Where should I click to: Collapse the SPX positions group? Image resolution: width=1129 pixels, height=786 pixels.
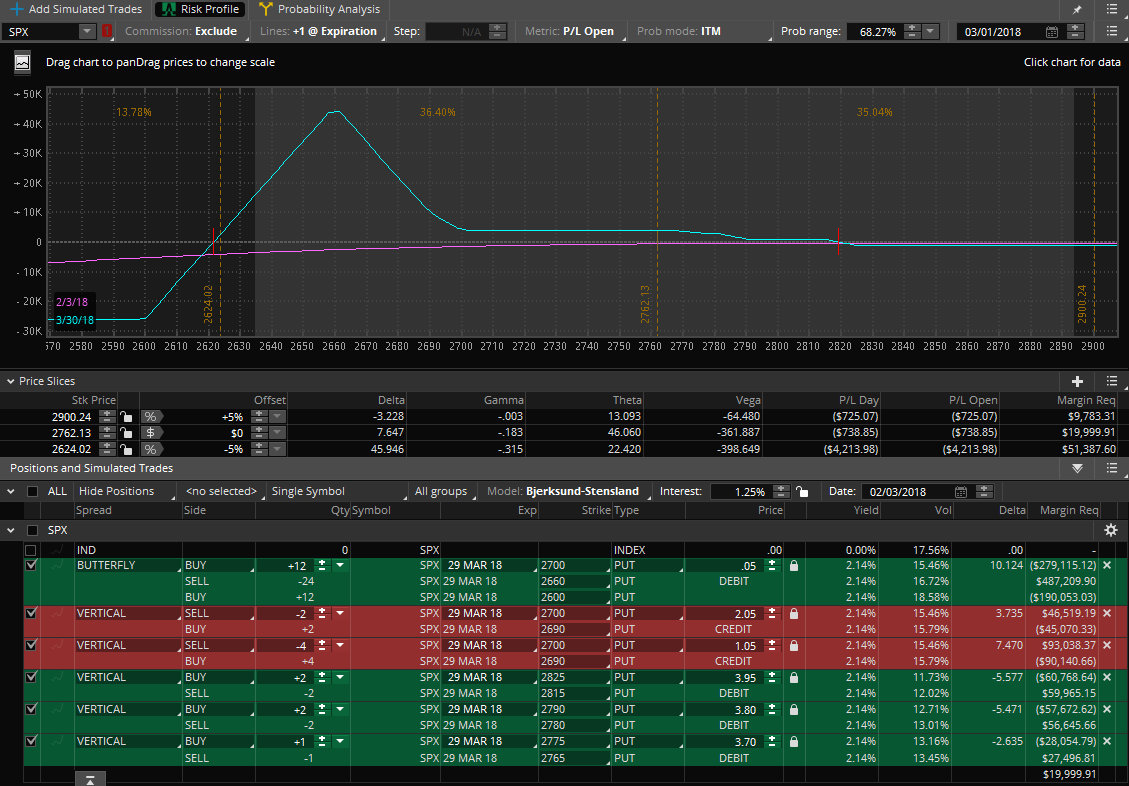pyautogui.click(x=10, y=530)
